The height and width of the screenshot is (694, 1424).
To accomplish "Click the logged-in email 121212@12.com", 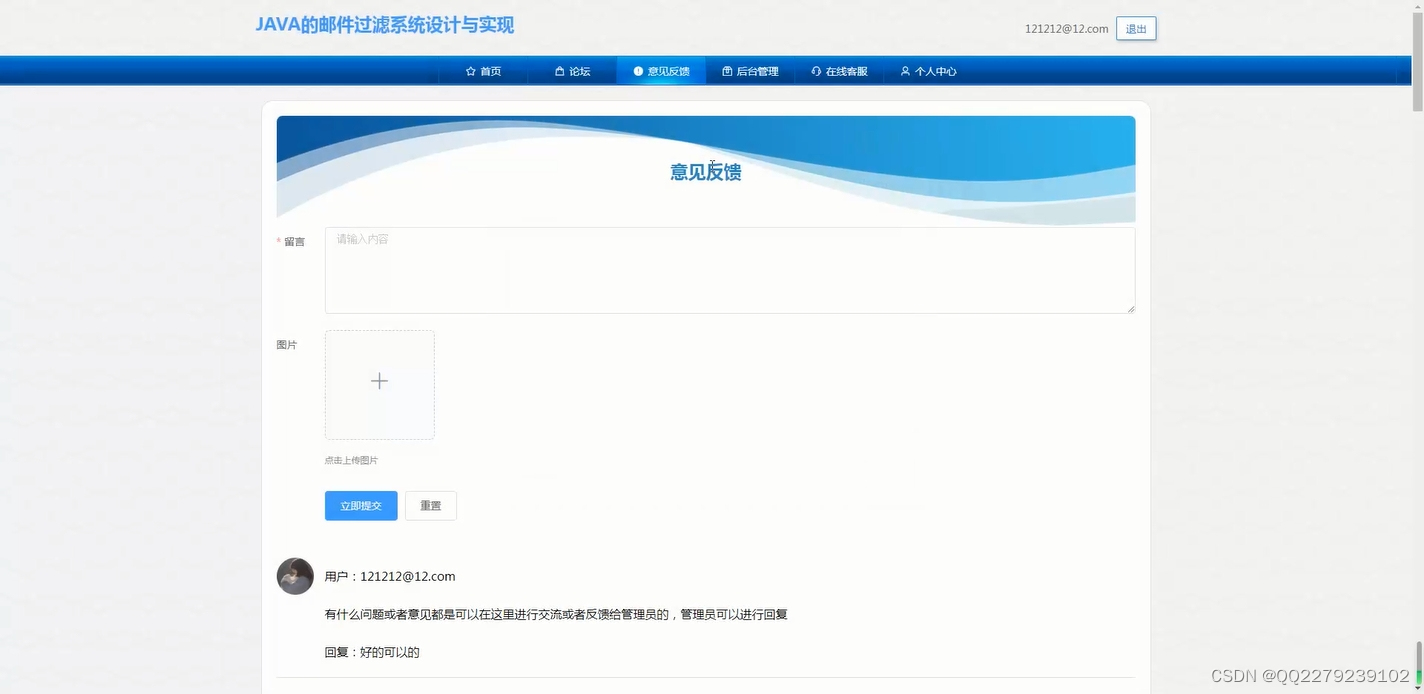I will tap(1065, 28).
